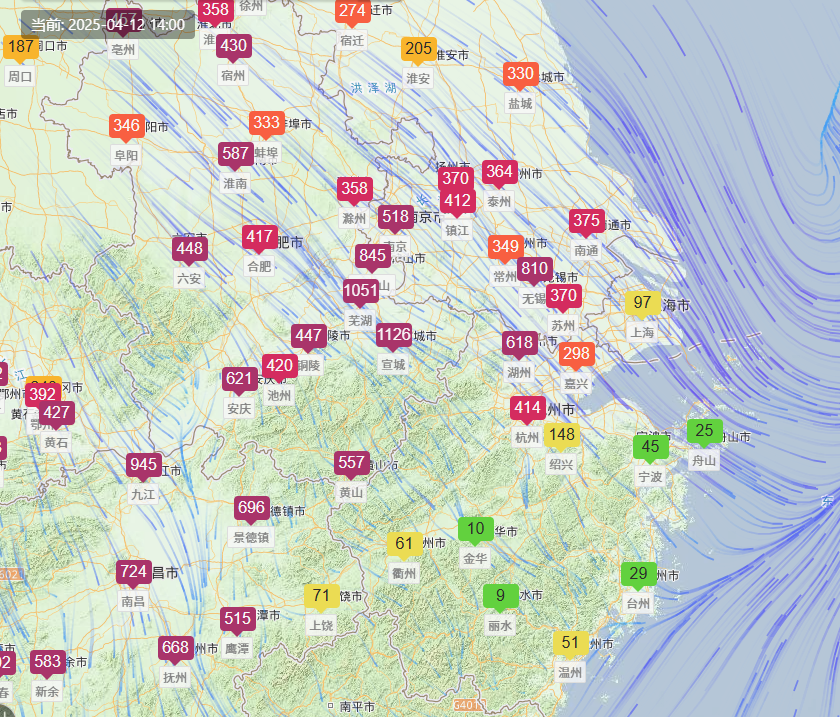
Task: Open the green 9 marker at 丽水
Action: point(500,596)
